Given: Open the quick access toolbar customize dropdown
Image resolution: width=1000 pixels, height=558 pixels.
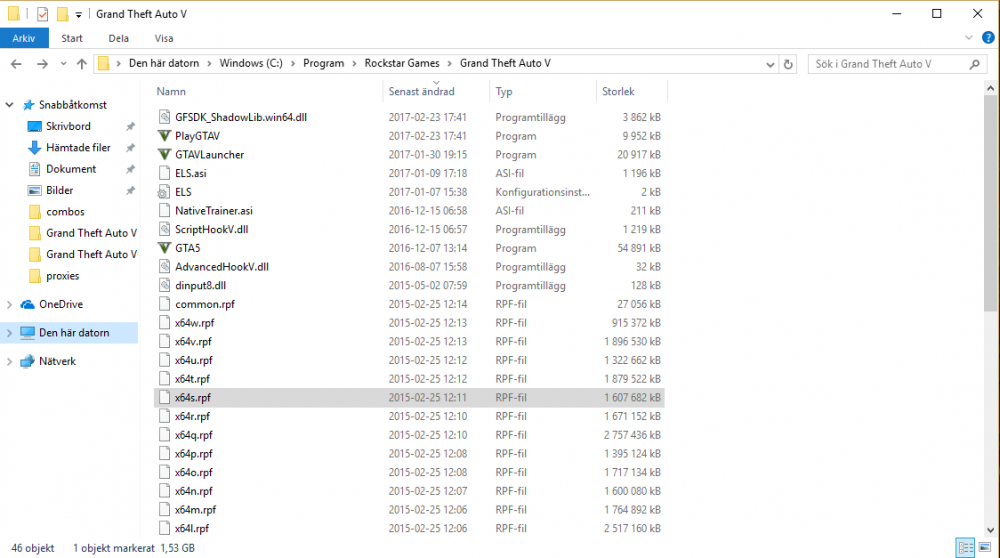Looking at the screenshot, I should click(x=78, y=14).
